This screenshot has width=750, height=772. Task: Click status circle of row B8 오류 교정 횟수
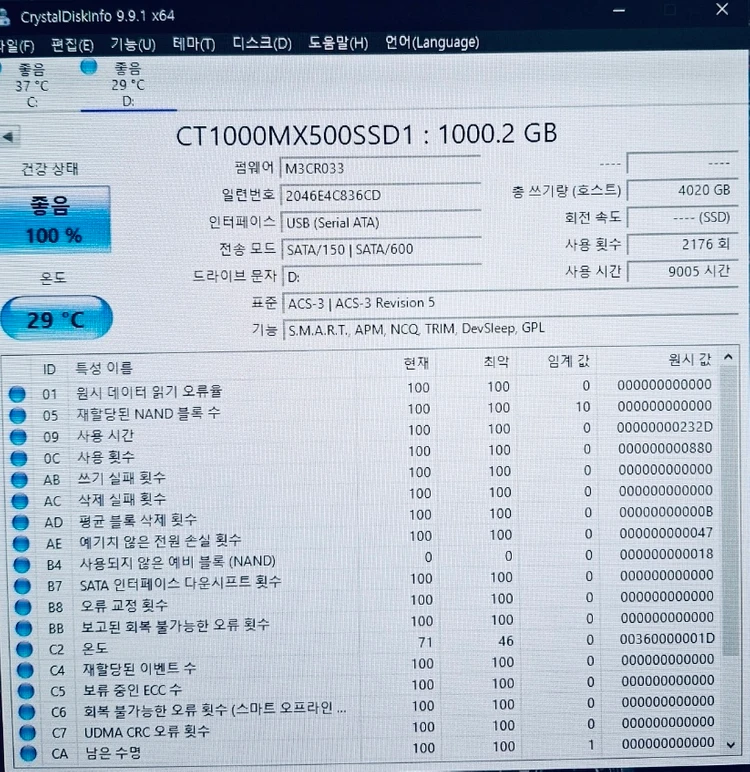pyautogui.click(x=23, y=607)
